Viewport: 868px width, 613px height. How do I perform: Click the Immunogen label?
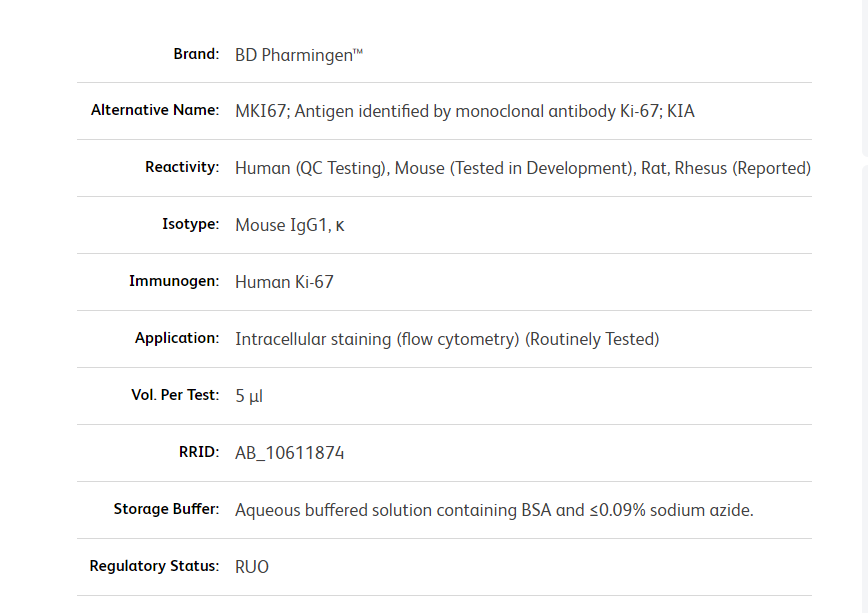174,281
